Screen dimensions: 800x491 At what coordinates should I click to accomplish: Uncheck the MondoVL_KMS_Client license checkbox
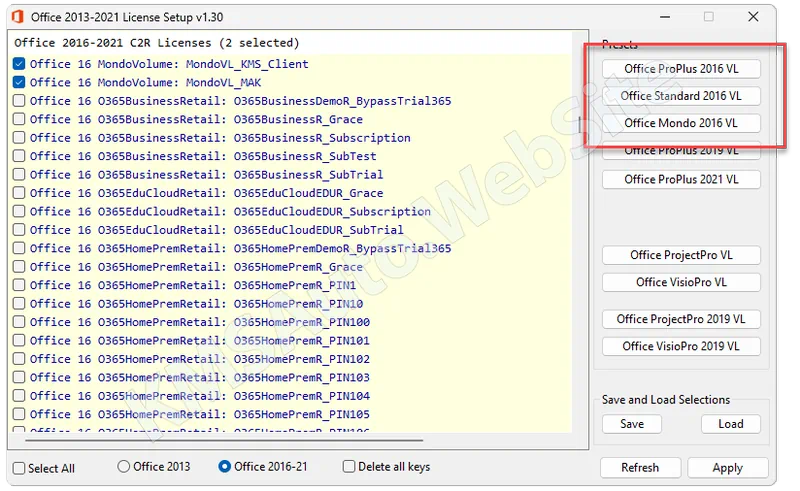(19, 64)
